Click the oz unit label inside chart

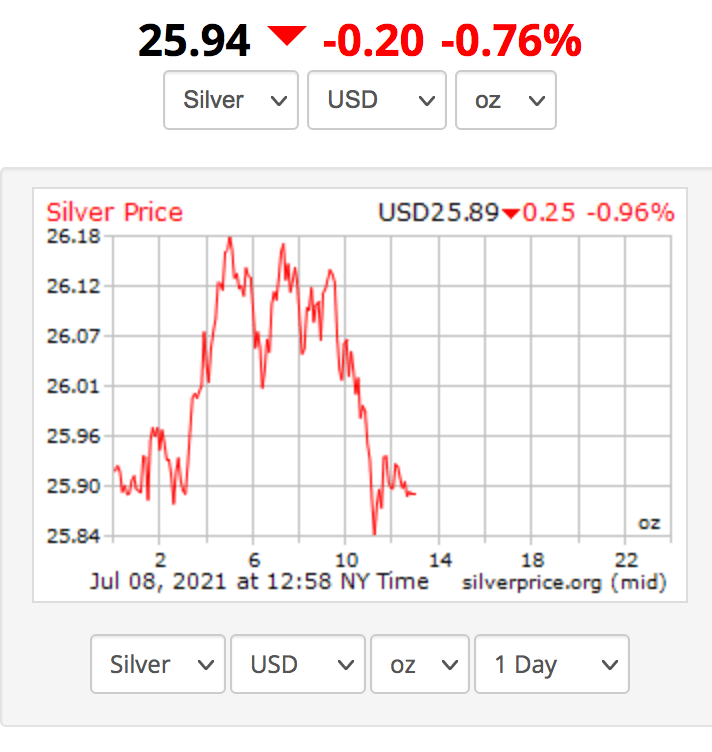(x=649, y=523)
